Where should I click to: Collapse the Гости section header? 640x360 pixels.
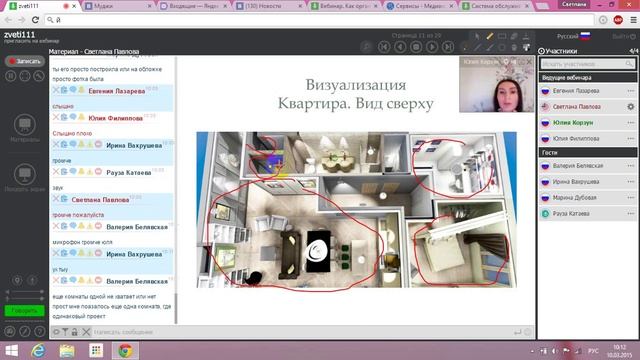point(588,152)
